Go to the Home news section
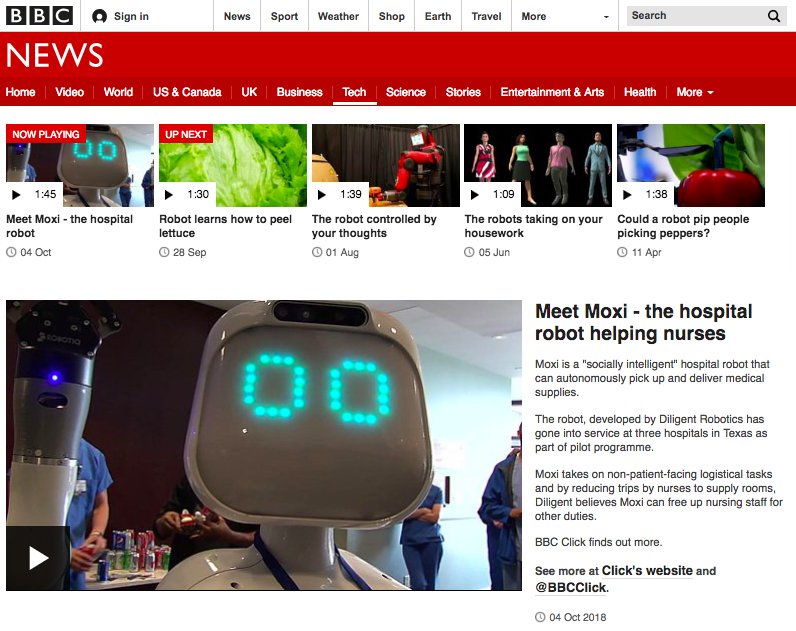Viewport: 796px width, 631px height. pyautogui.click(x=20, y=92)
